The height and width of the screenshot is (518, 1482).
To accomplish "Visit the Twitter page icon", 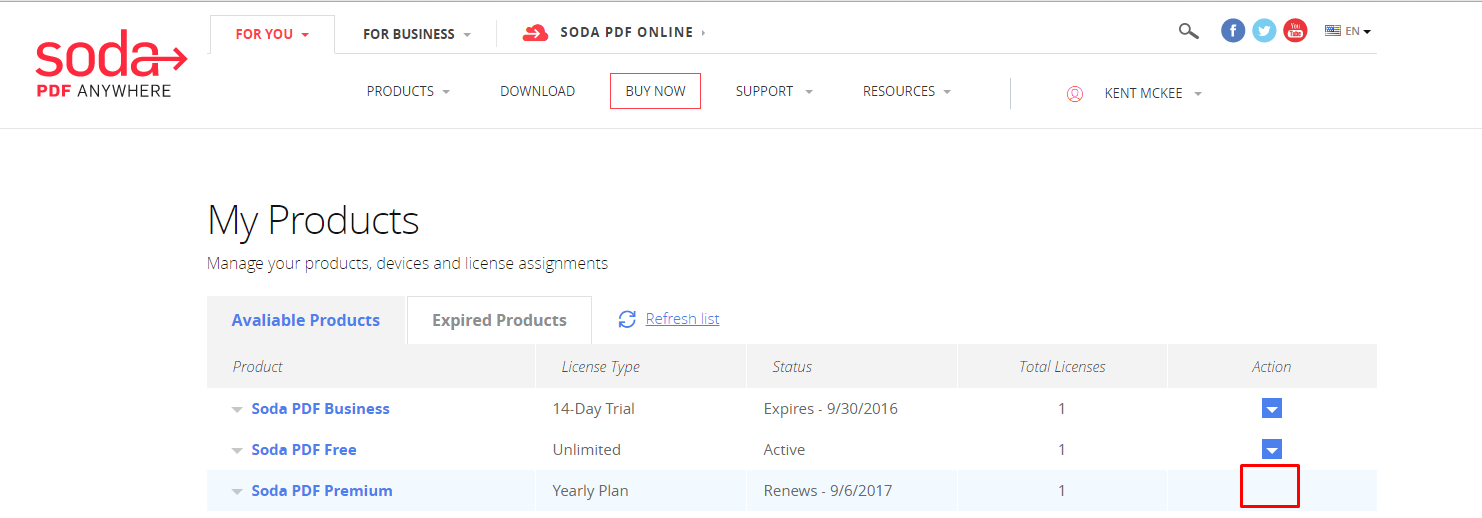I will click(x=1264, y=31).
